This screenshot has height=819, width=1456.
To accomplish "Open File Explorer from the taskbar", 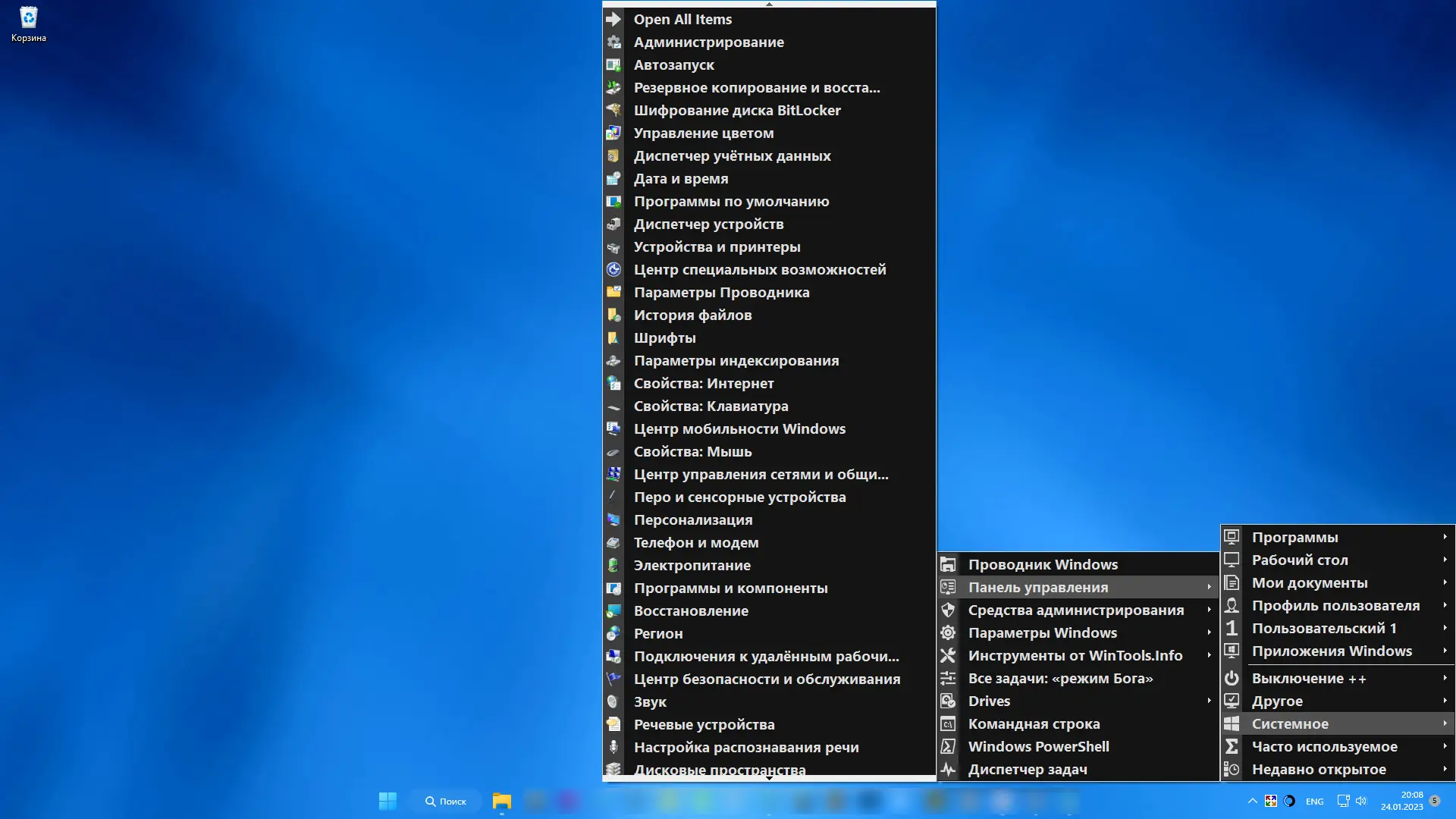I will click(501, 801).
